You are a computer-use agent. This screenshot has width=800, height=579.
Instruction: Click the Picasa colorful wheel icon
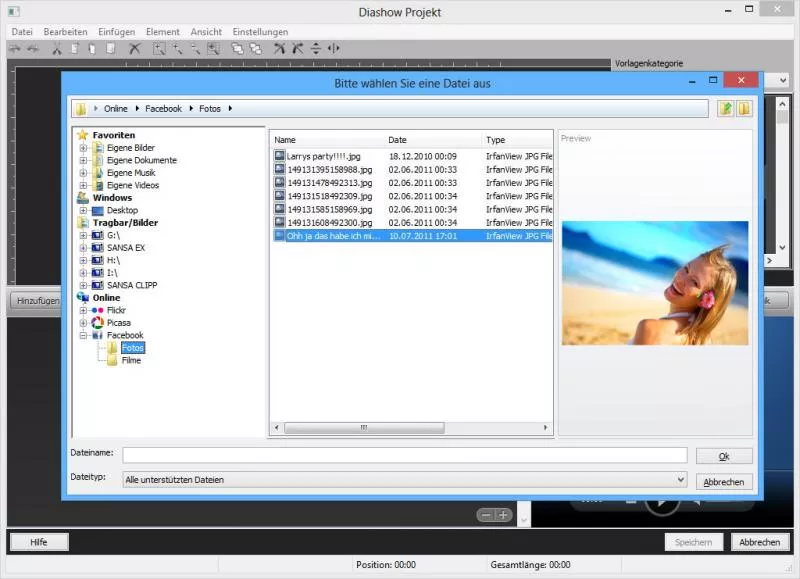pyautogui.click(x=97, y=323)
